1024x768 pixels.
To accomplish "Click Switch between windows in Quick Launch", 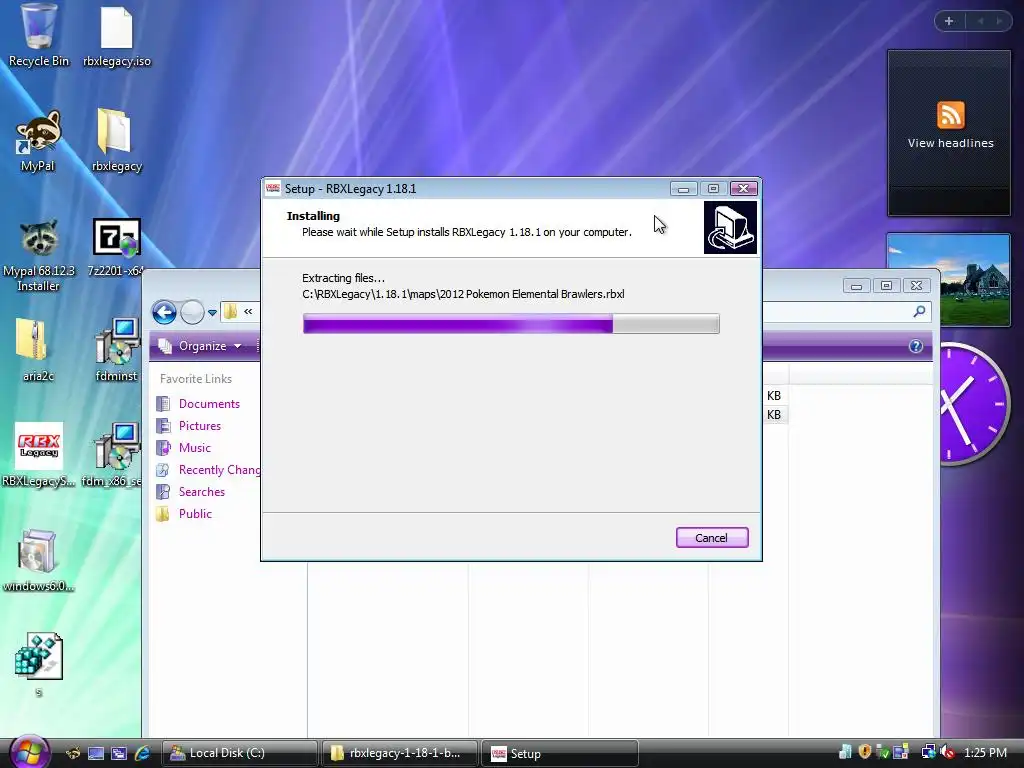I will [x=118, y=753].
